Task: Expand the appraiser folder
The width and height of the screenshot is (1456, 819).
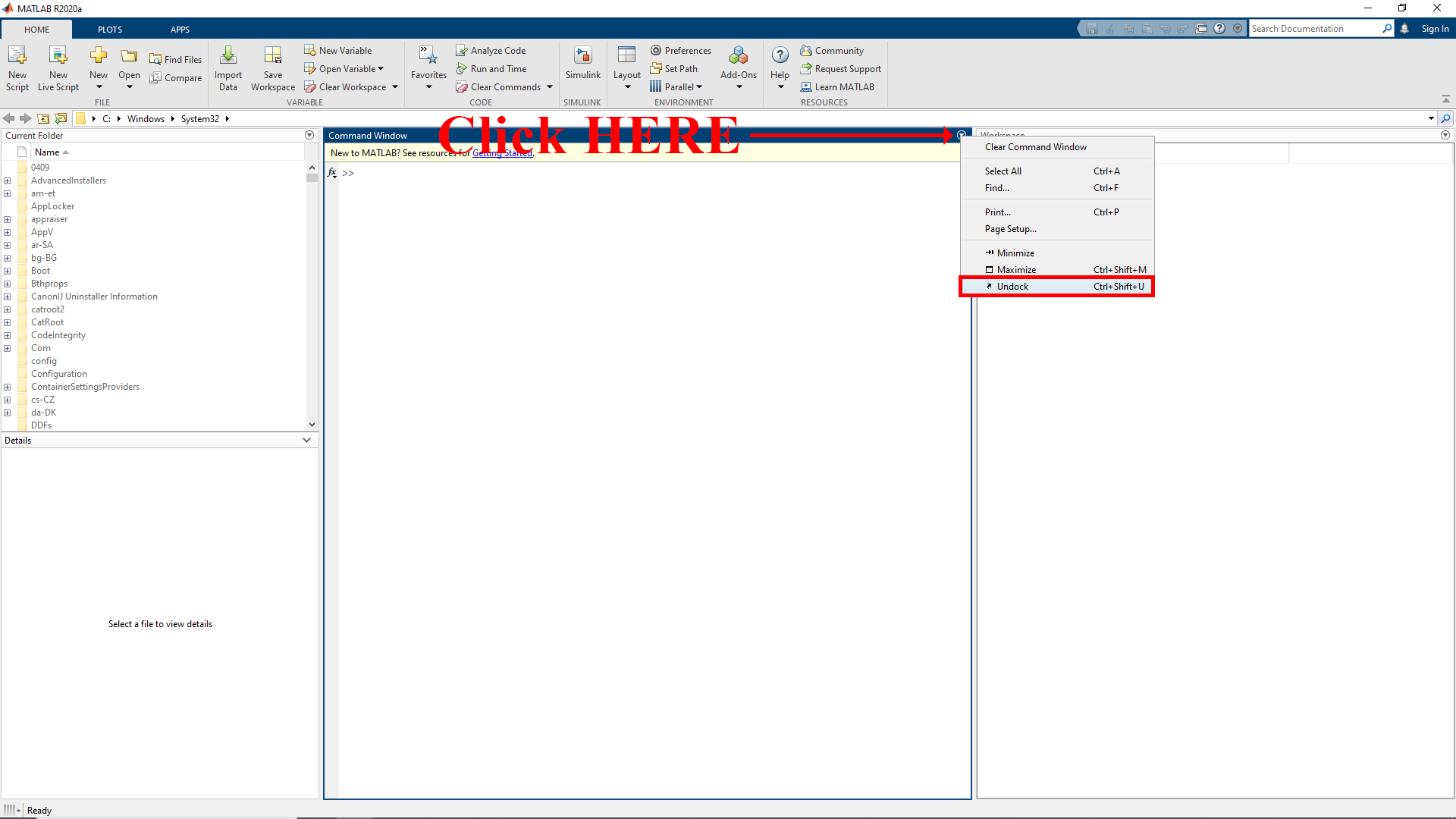Action: pyautogui.click(x=8, y=219)
